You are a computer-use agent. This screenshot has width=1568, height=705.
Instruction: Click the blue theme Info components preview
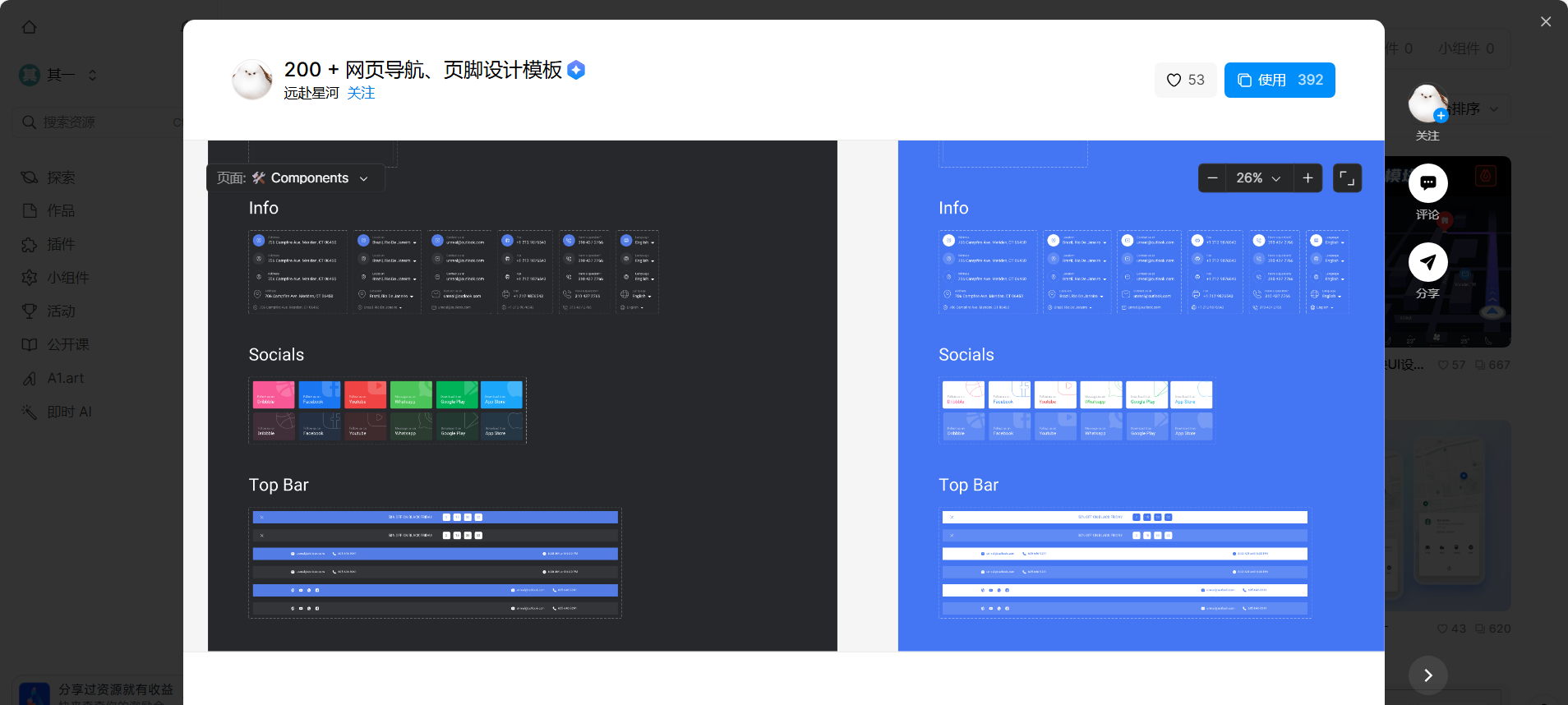click(x=1144, y=272)
